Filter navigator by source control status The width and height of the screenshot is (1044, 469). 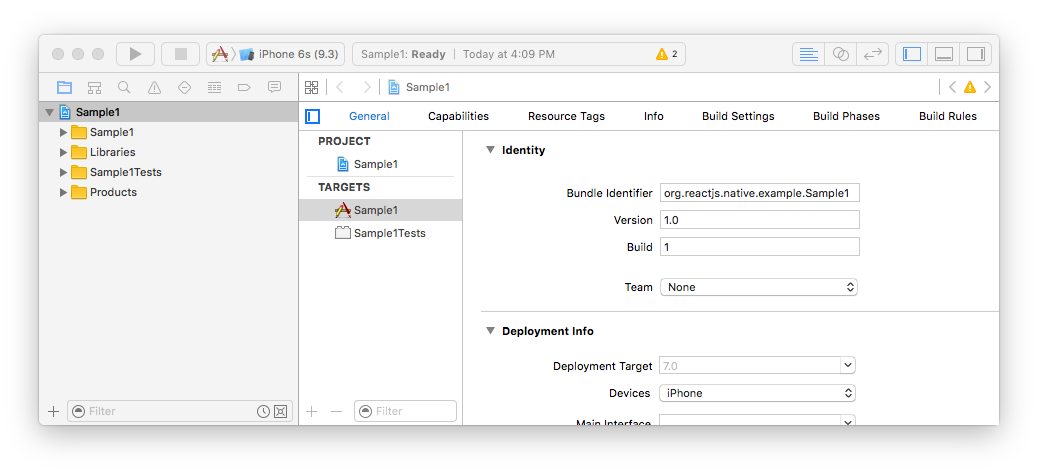pos(280,412)
